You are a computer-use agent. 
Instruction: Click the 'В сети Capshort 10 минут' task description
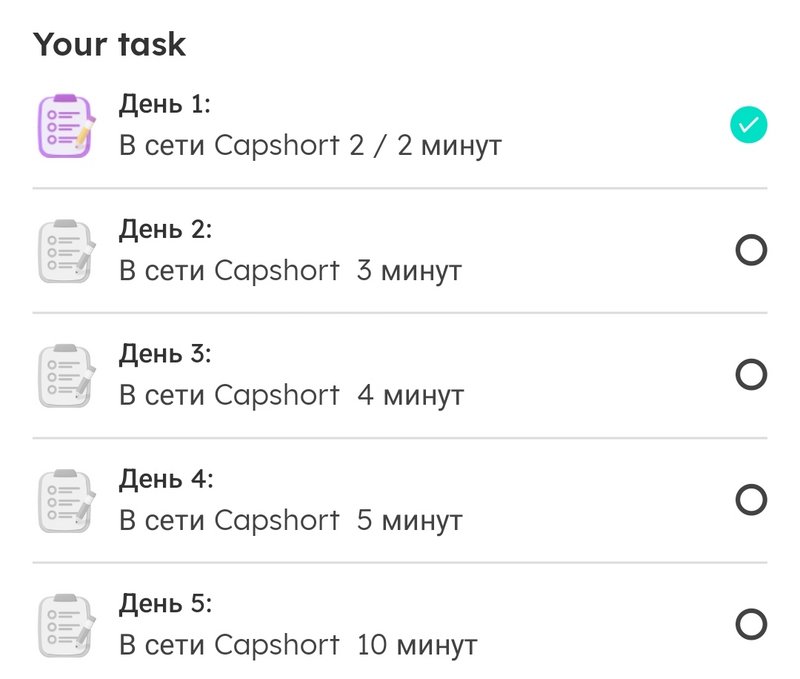[x=298, y=645]
